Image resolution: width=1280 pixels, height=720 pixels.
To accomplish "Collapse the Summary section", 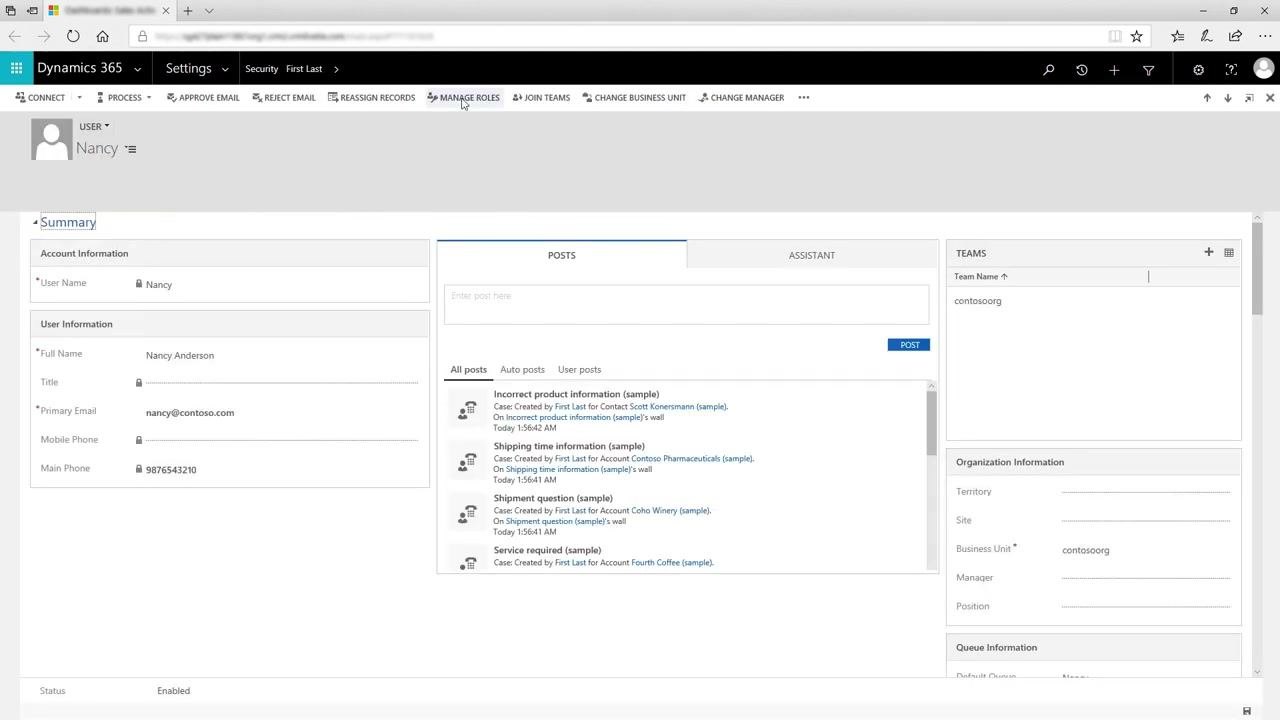I will pos(36,223).
